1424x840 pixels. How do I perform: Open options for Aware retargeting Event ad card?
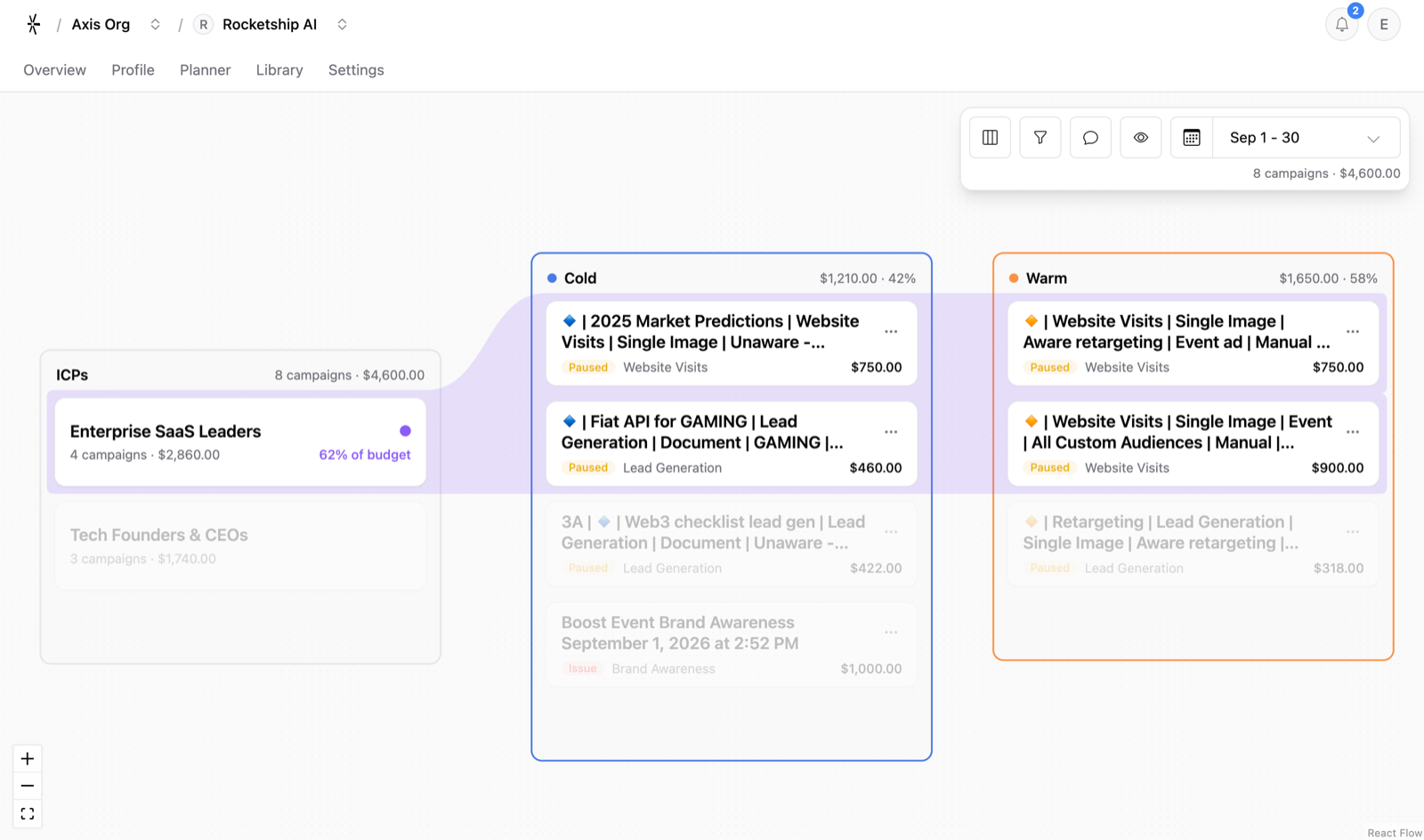[x=1353, y=332]
